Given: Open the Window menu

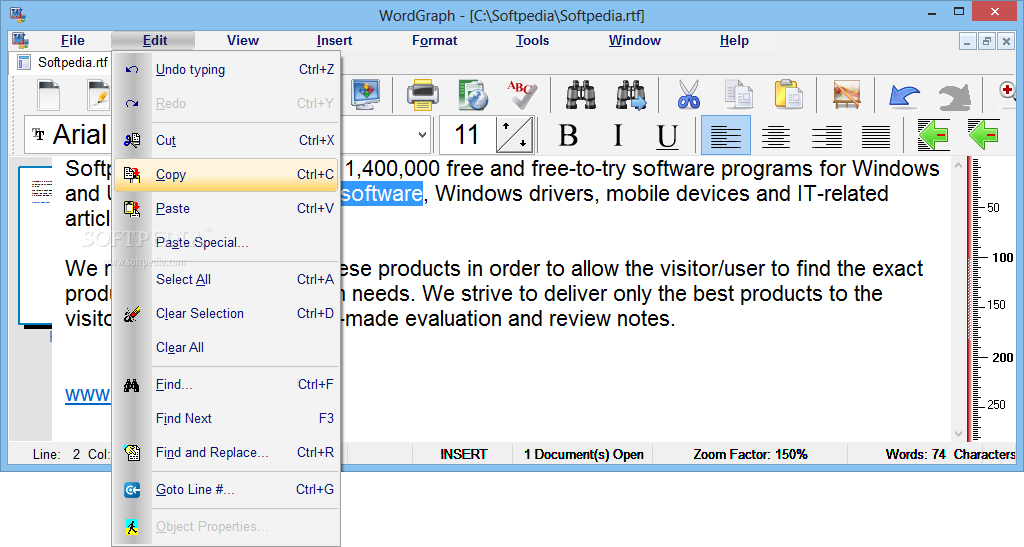Looking at the screenshot, I should 635,40.
